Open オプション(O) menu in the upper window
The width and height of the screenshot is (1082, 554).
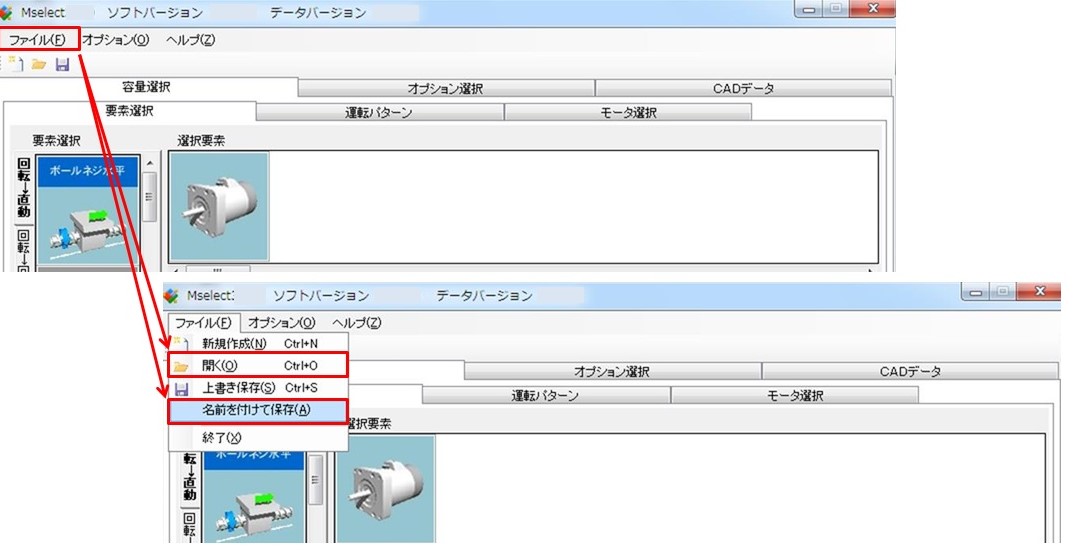pos(115,40)
